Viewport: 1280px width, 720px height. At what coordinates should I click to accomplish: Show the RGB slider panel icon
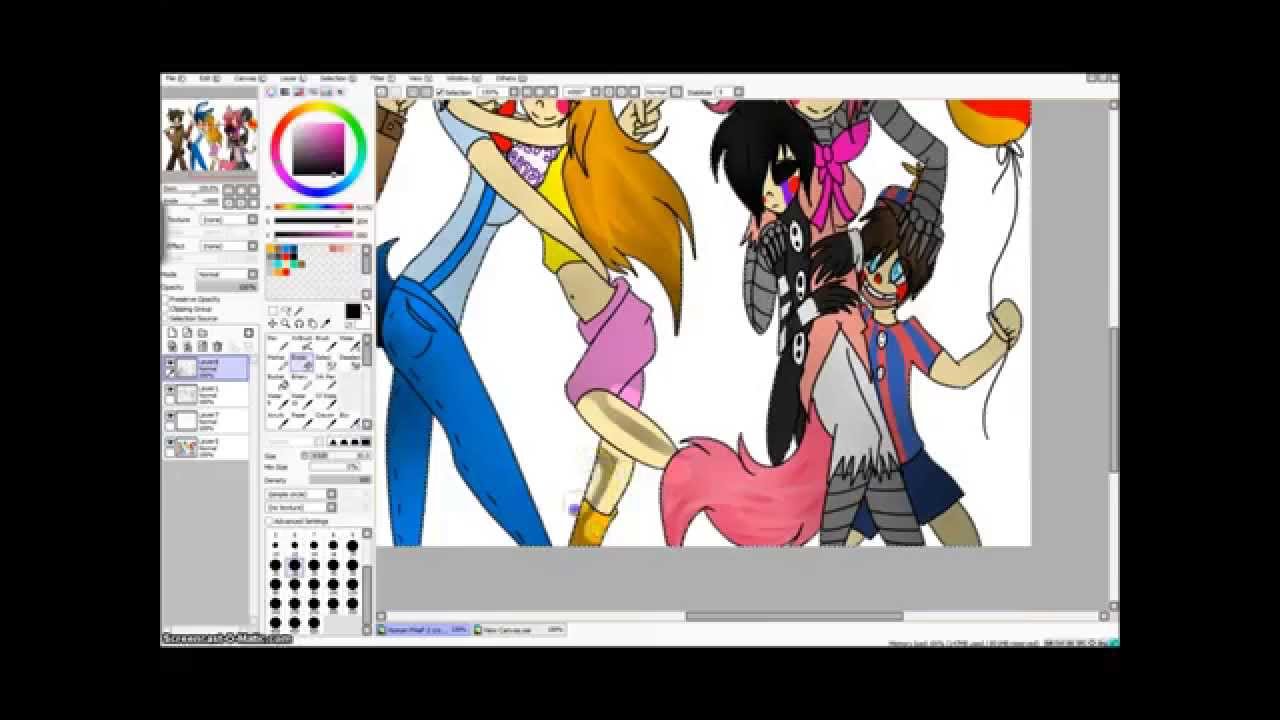285,92
